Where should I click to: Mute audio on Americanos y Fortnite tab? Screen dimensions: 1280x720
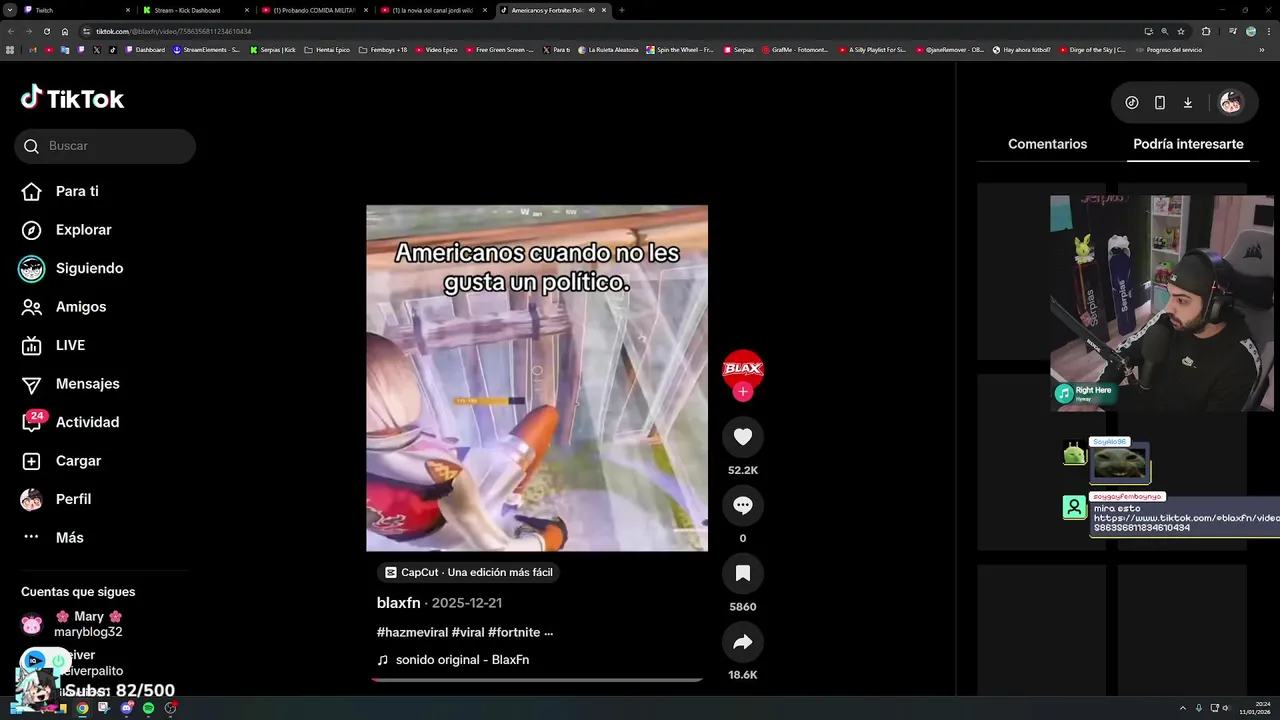pos(592,10)
